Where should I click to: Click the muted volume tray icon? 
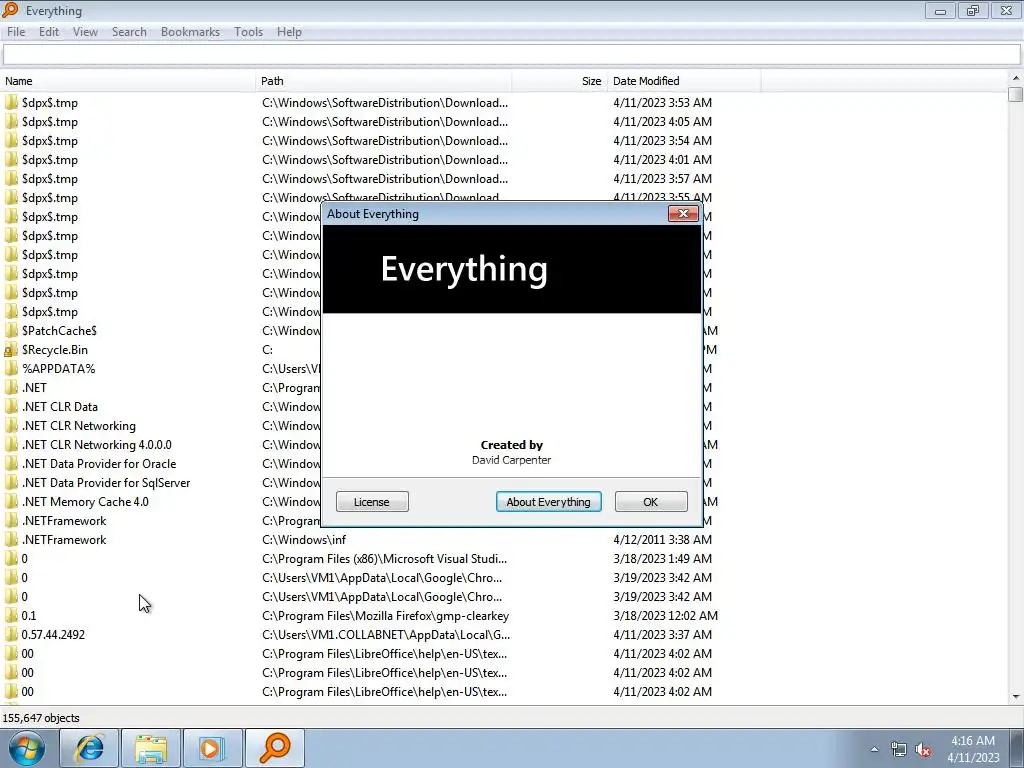pos(923,750)
